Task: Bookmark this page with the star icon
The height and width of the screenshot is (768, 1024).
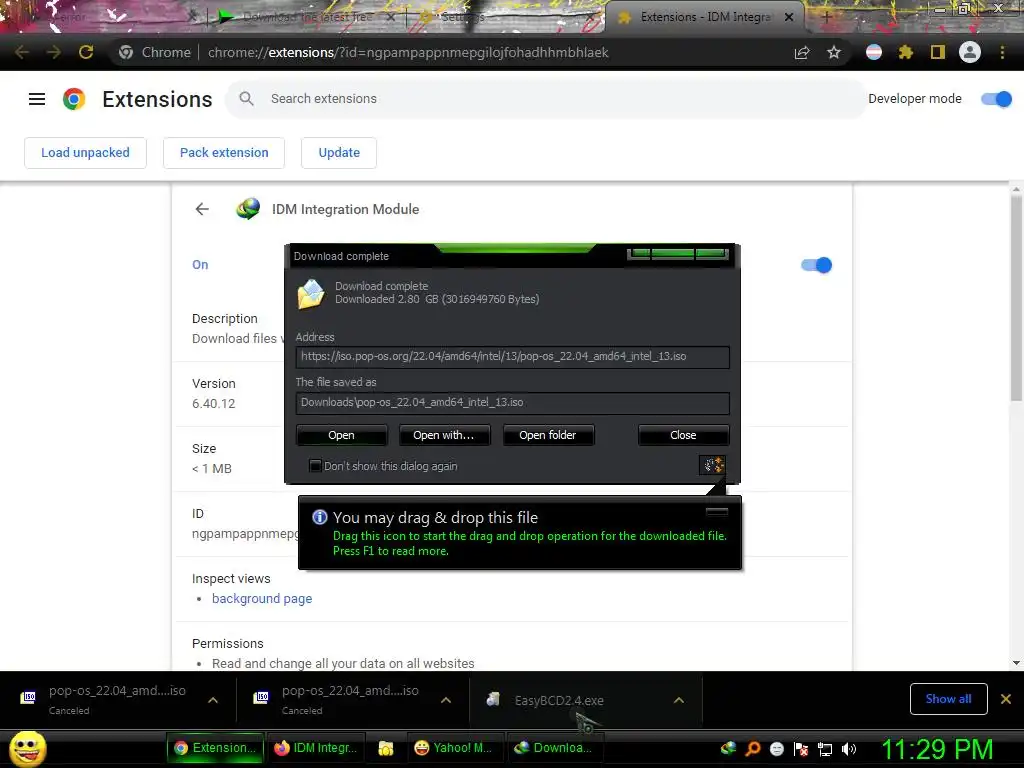Action: (x=834, y=52)
